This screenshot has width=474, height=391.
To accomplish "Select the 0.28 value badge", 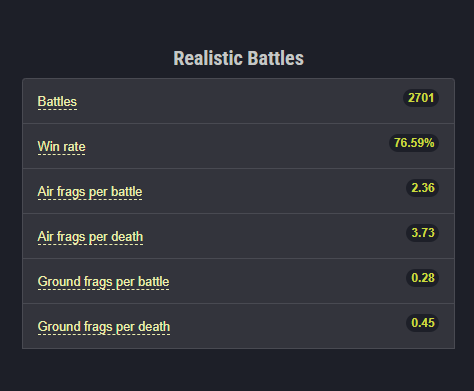I will [423, 278].
